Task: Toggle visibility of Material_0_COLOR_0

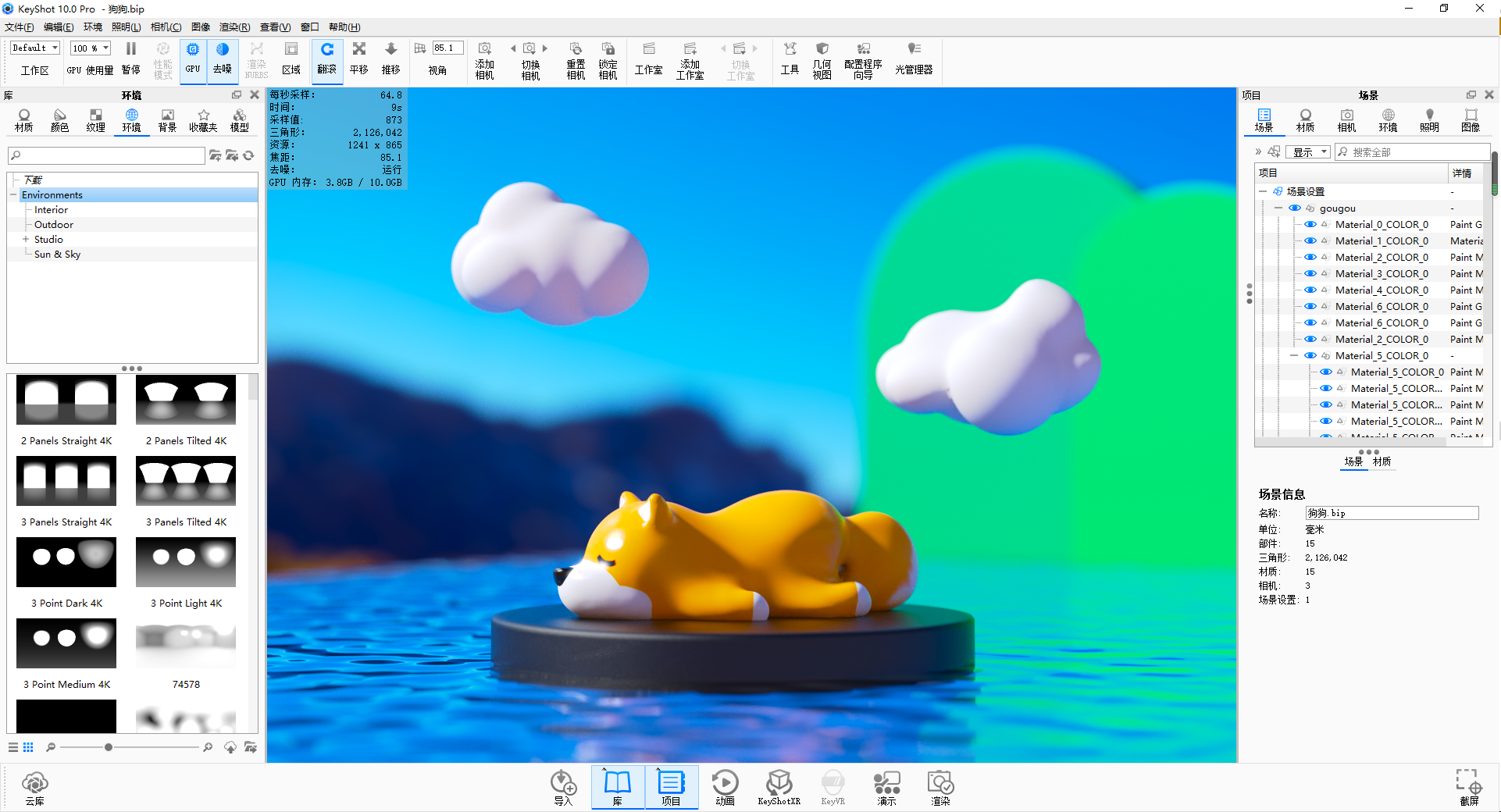Action: pyautogui.click(x=1310, y=224)
